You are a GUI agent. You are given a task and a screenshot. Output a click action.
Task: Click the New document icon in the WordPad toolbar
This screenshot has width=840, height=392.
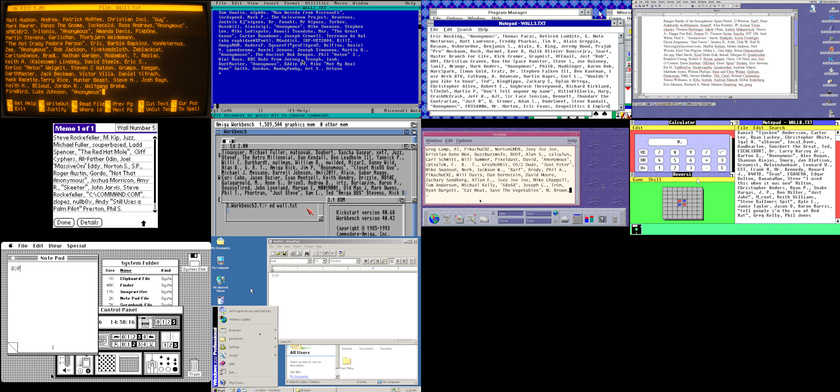pos(273,253)
